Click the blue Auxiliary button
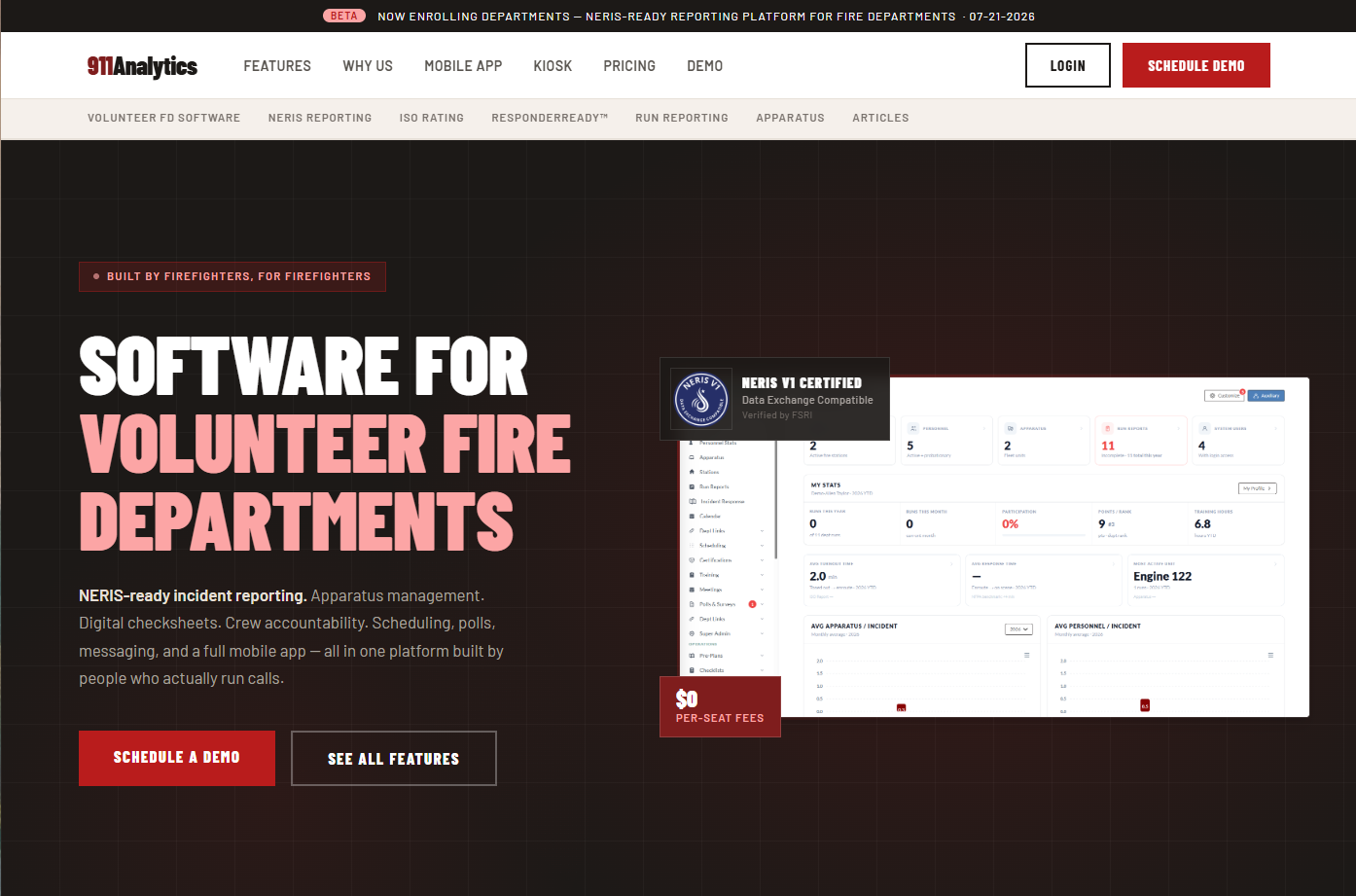 click(x=1266, y=395)
